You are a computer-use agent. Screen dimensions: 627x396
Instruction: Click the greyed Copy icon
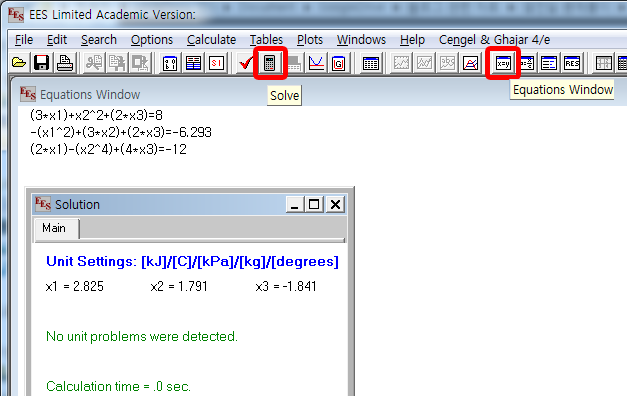click(x=117, y=63)
